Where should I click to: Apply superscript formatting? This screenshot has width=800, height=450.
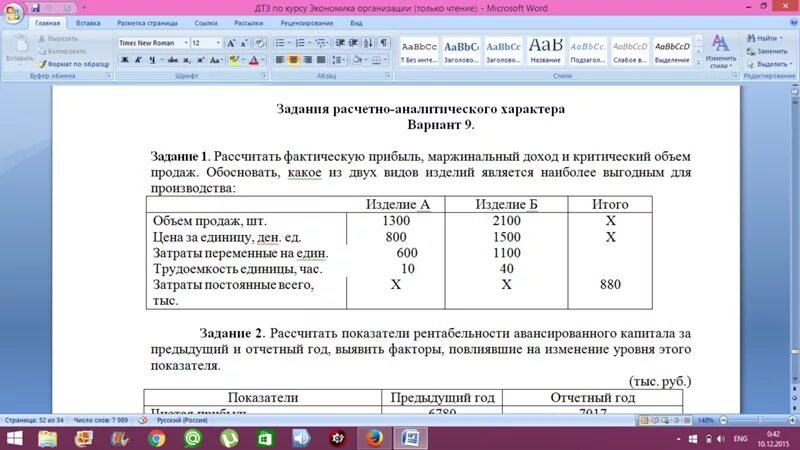[x=201, y=60]
